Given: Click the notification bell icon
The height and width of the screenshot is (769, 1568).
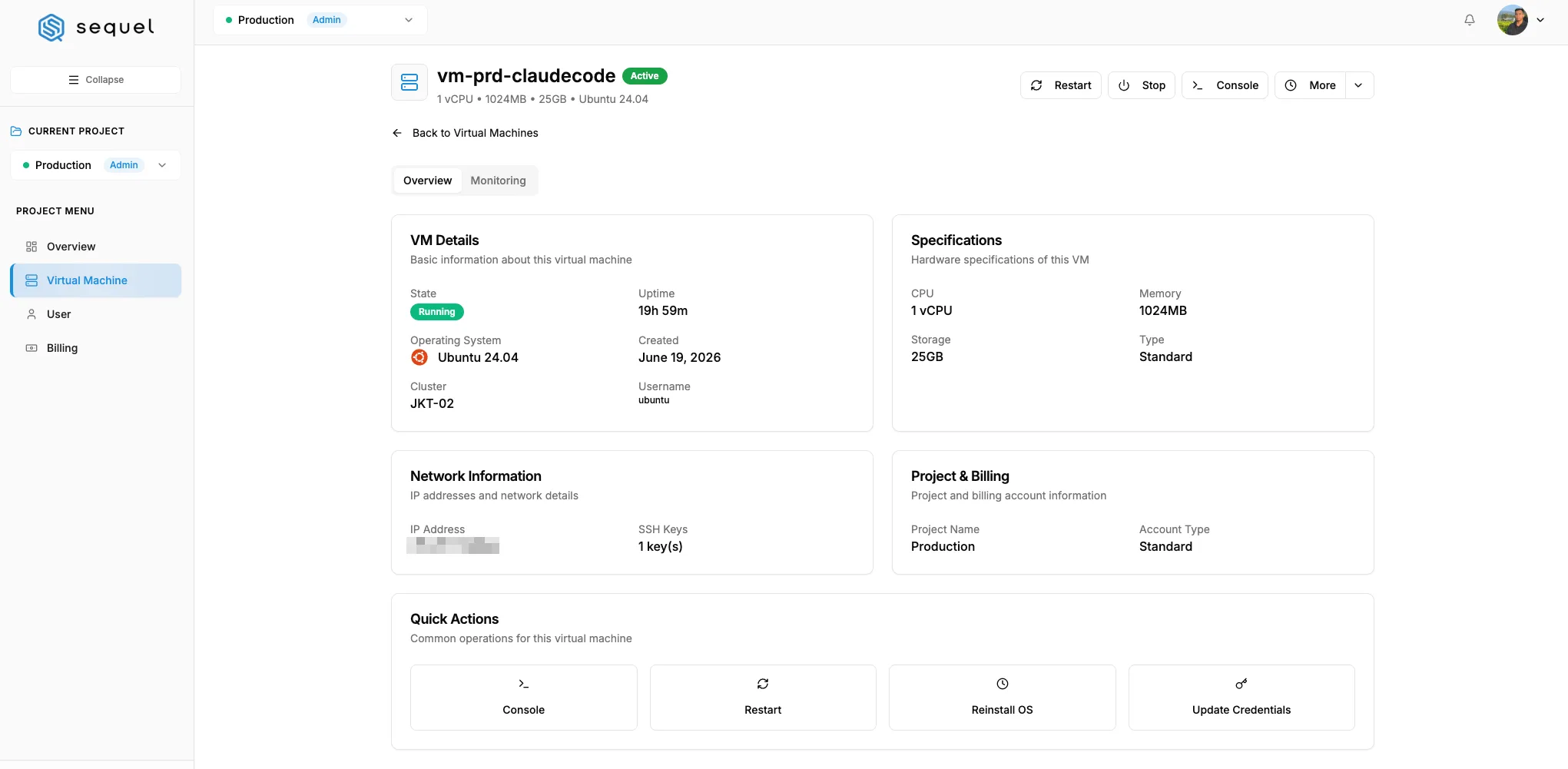Looking at the screenshot, I should click(x=1469, y=20).
